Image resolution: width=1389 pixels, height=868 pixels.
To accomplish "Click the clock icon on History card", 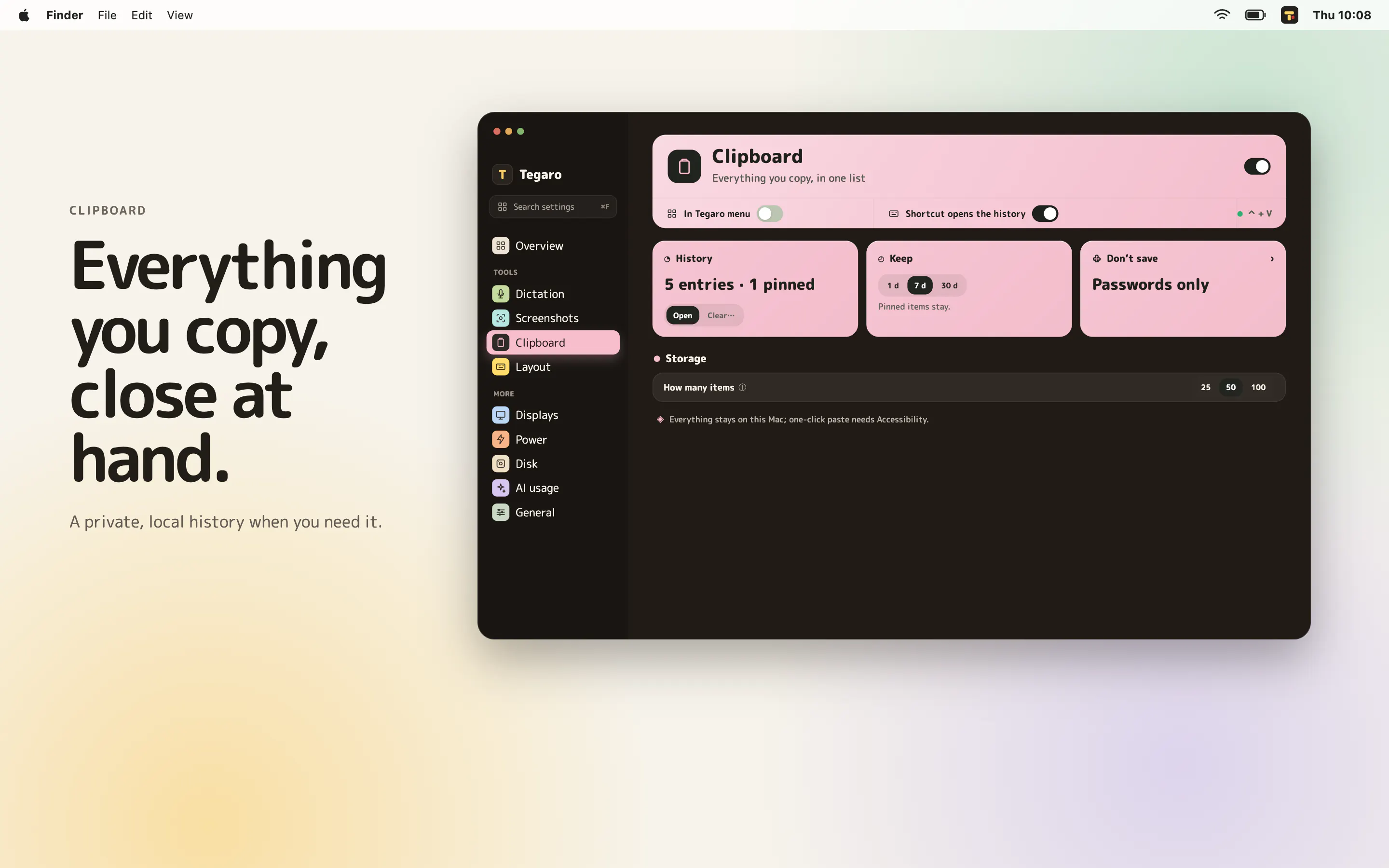I will point(667,259).
